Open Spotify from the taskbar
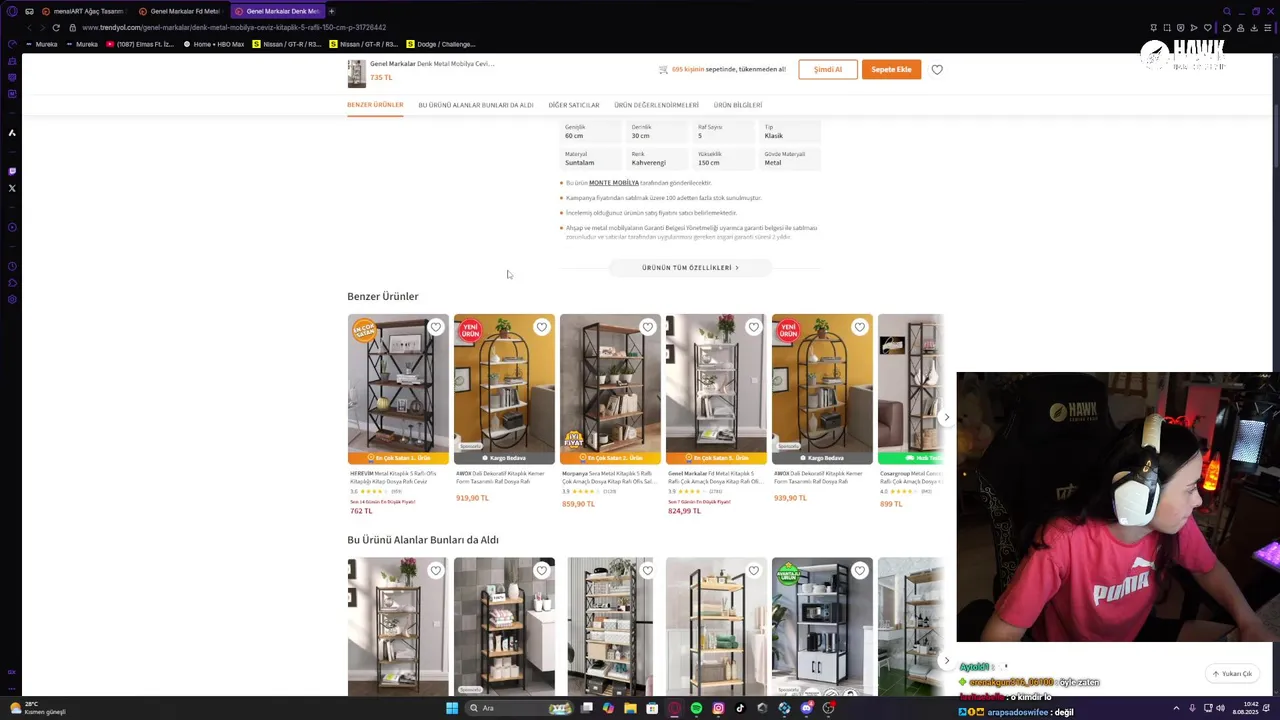This screenshot has height=720, width=1280. (696, 708)
